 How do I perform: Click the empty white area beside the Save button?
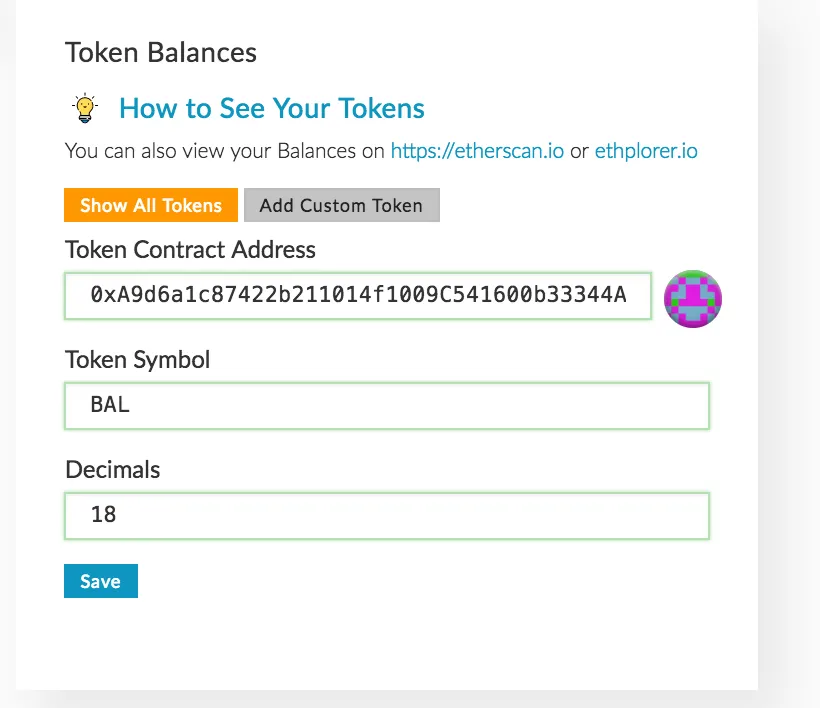418,581
